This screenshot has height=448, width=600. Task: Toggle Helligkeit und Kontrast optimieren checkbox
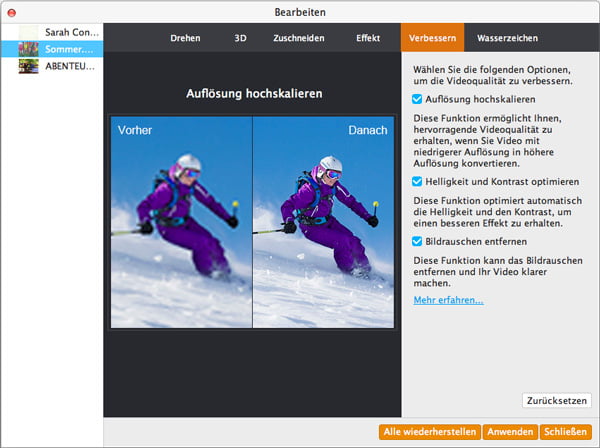[418, 181]
